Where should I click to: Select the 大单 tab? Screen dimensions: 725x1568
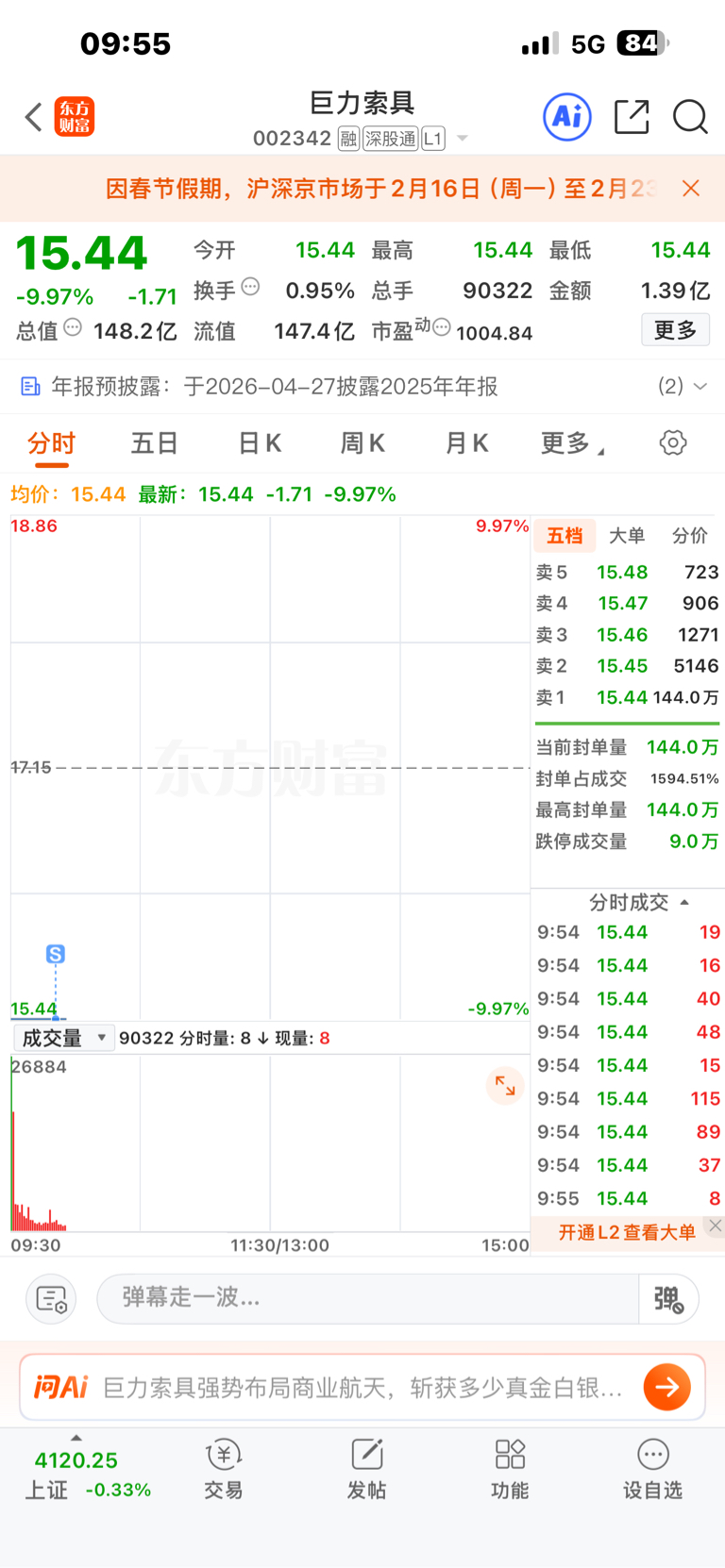click(x=627, y=536)
